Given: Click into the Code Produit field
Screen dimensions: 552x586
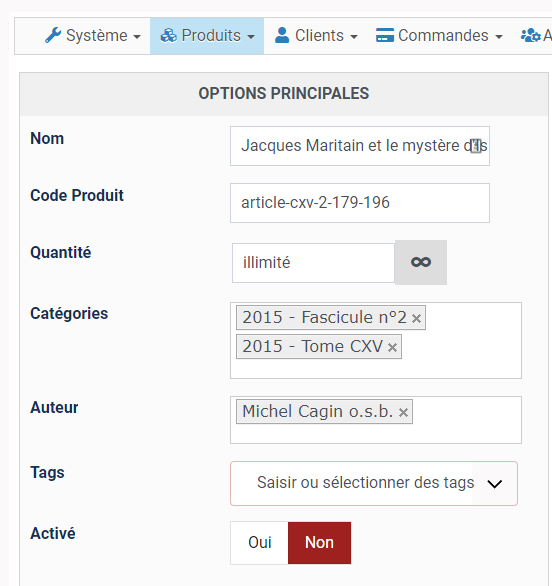Looking at the screenshot, I should [360, 203].
